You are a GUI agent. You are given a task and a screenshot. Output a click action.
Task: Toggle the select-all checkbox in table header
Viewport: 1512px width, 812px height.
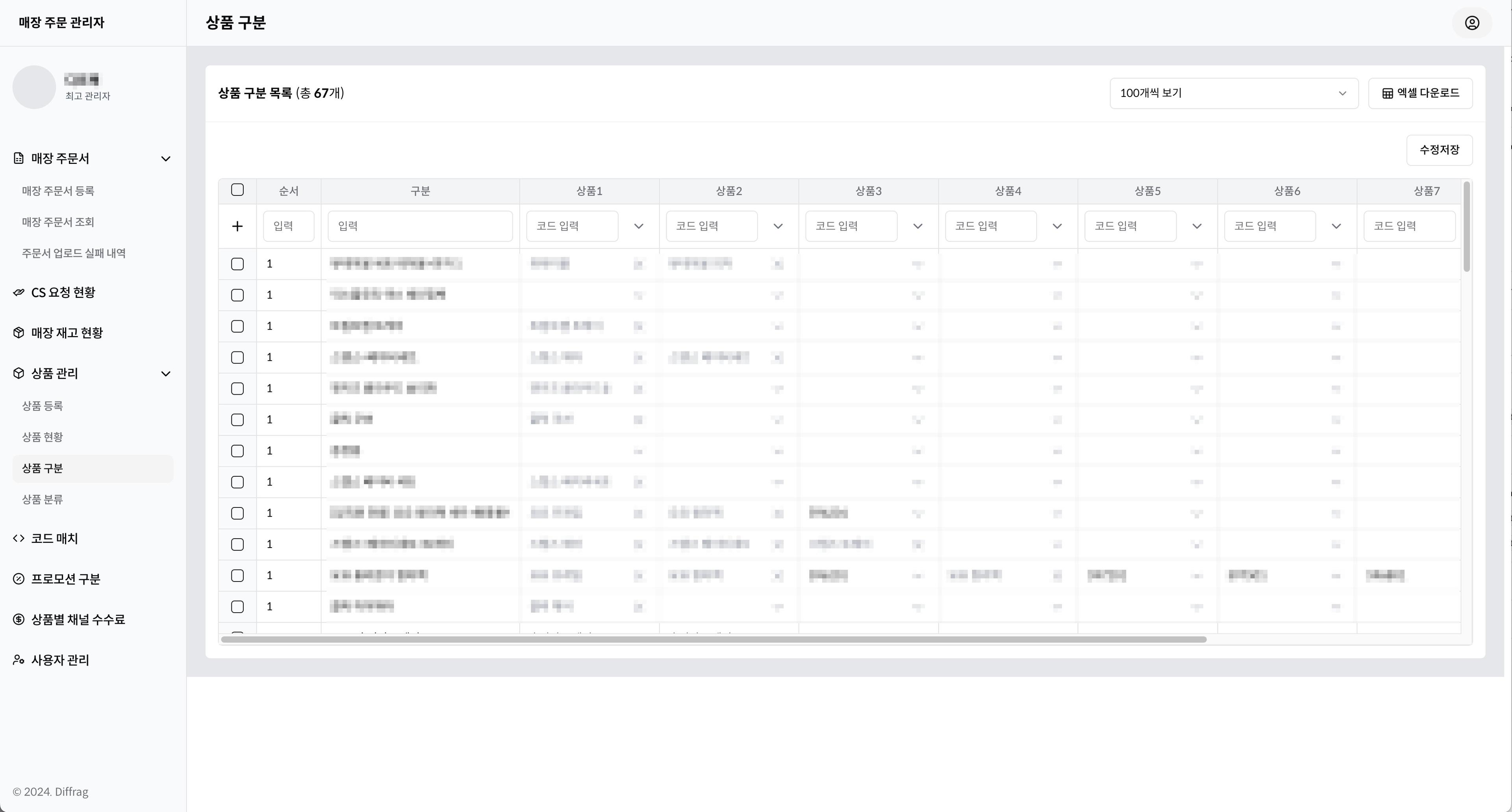pos(237,190)
